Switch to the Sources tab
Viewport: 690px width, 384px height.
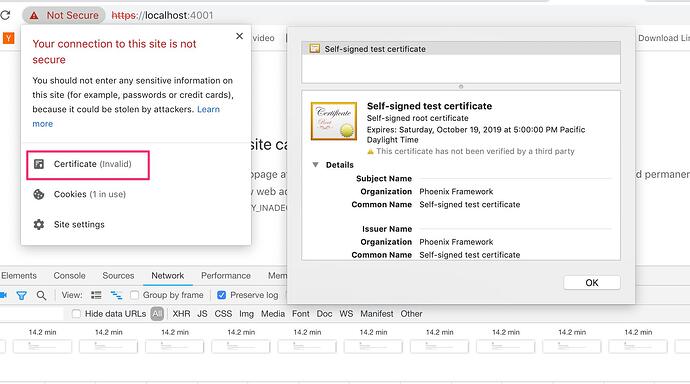click(118, 276)
